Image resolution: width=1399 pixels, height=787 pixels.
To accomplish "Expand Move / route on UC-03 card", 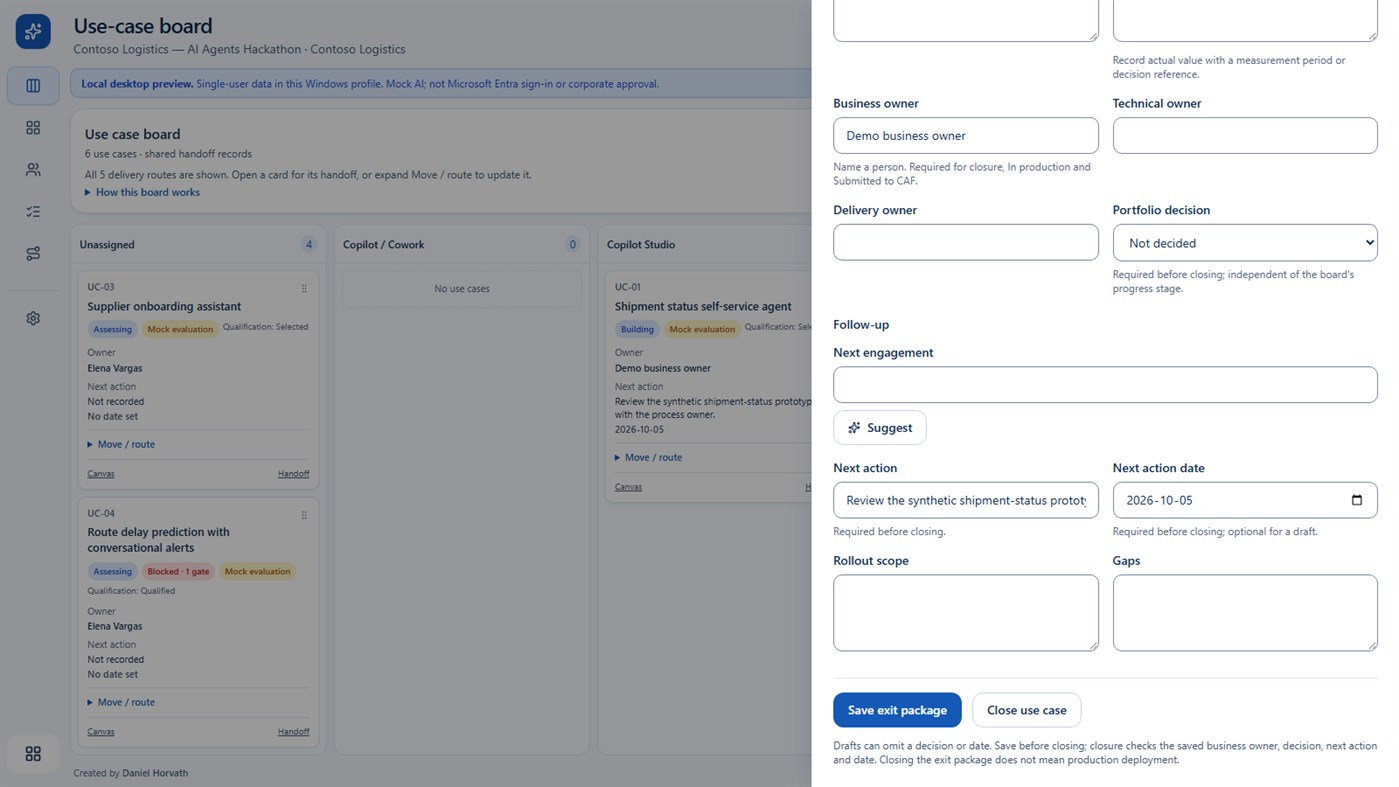I will 121,444.
